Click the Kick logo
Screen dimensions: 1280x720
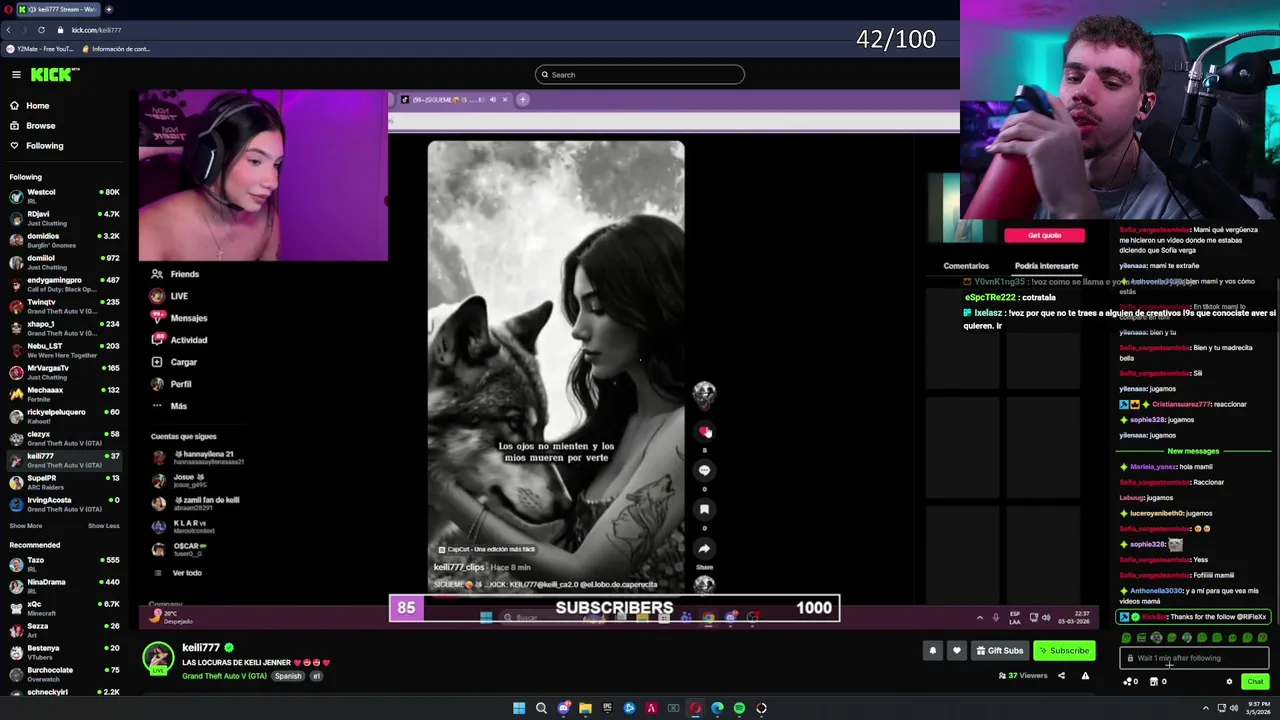point(54,74)
